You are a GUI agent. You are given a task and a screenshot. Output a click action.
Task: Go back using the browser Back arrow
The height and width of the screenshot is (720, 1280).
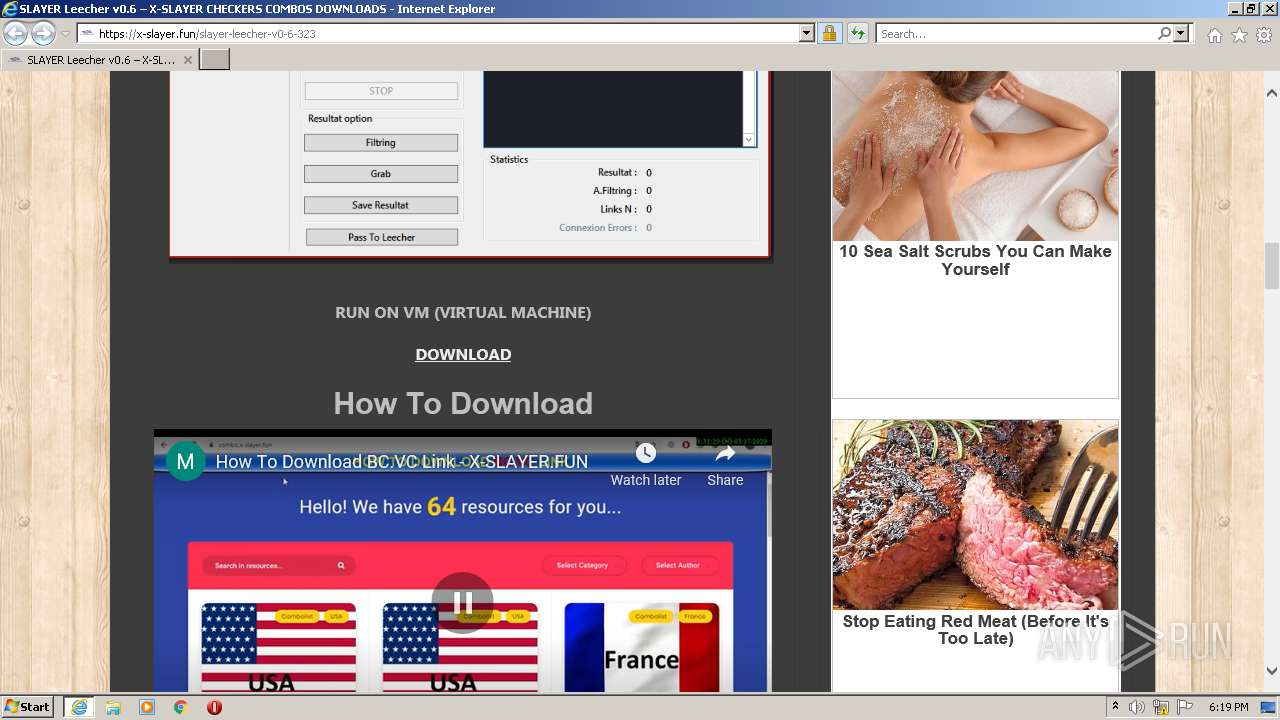click(x=15, y=34)
